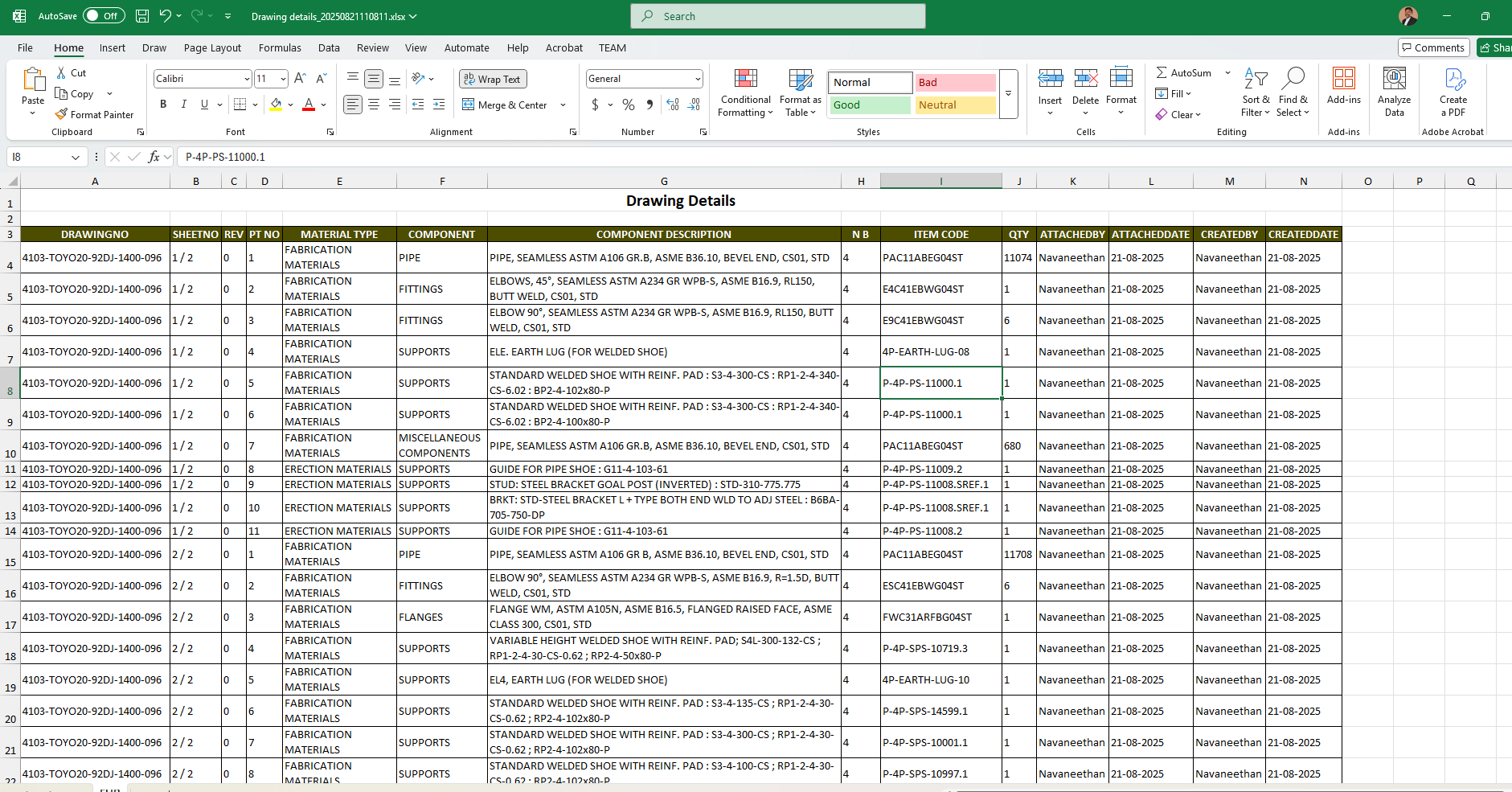Click the Format Painter brush icon

(x=61, y=115)
